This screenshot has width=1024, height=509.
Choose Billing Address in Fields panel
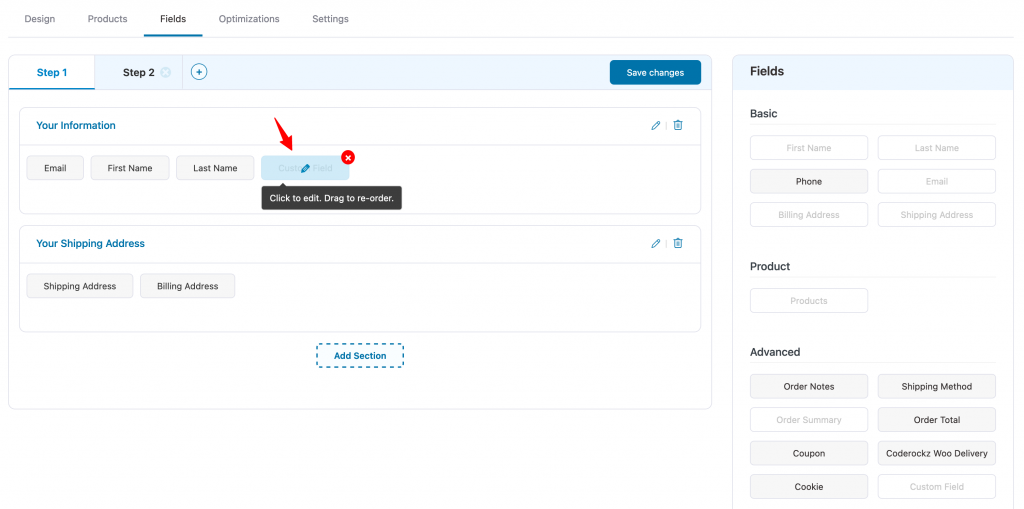coord(808,215)
